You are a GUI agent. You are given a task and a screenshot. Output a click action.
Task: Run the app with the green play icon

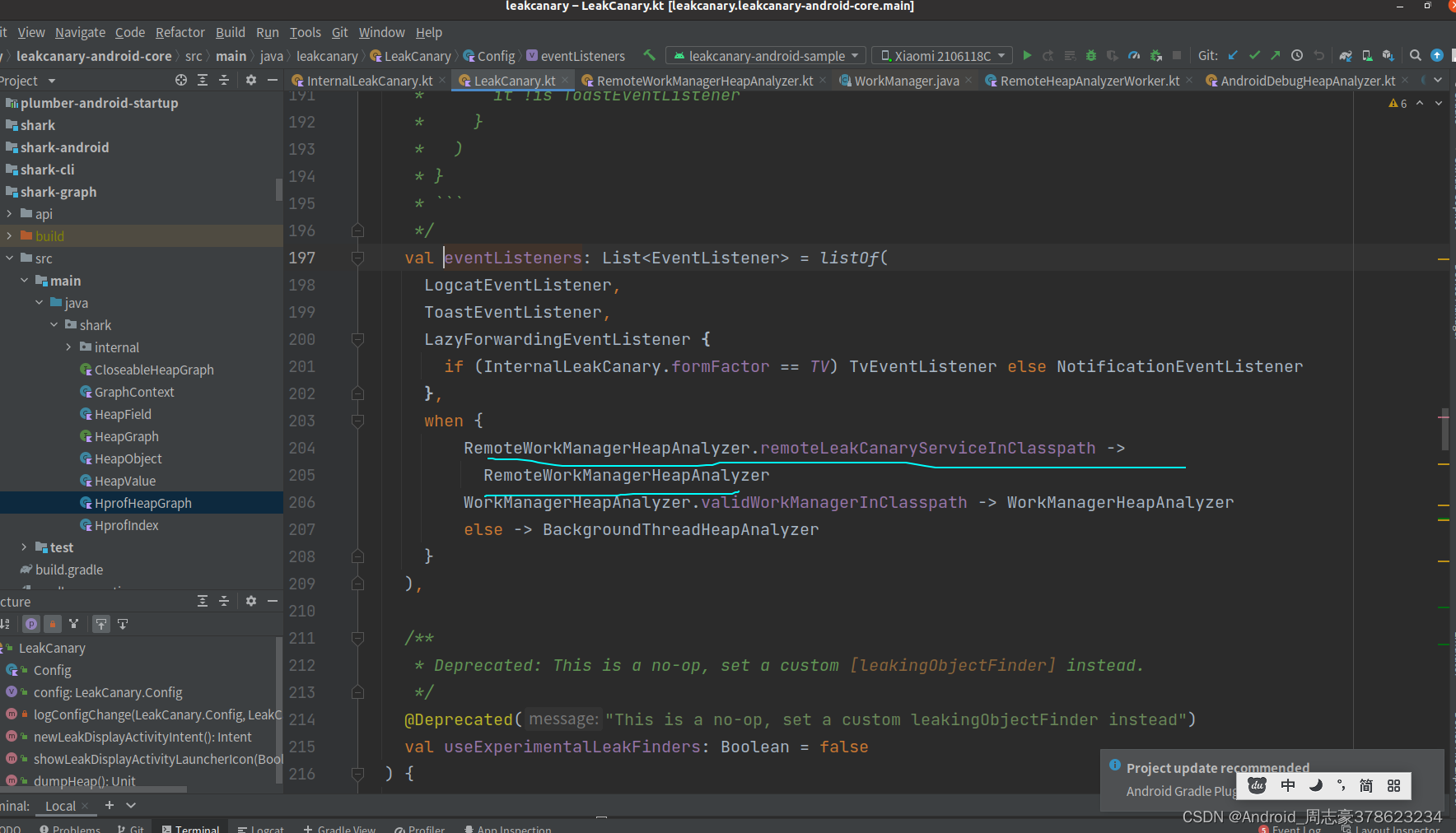[x=1027, y=56]
